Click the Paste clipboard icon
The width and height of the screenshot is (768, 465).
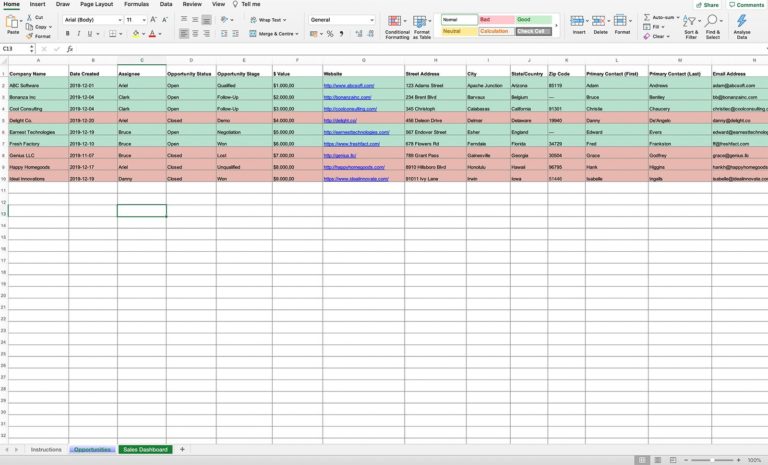[x=12, y=22]
